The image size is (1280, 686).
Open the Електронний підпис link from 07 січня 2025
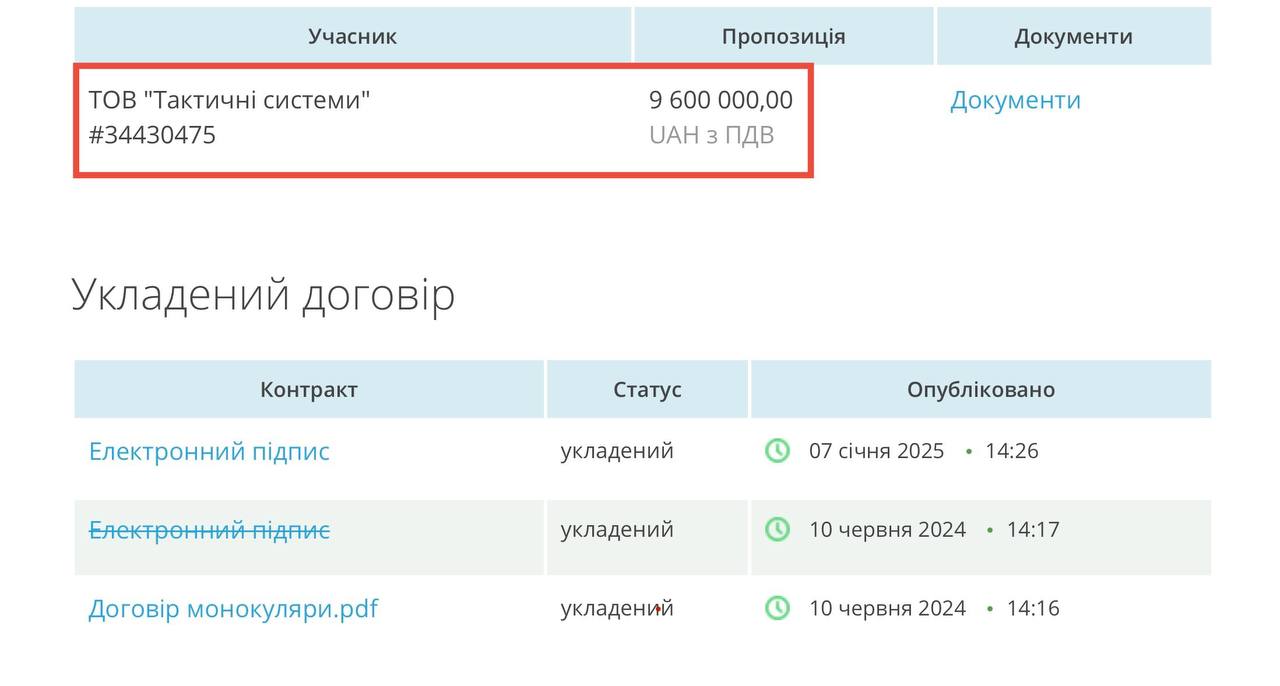(209, 451)
